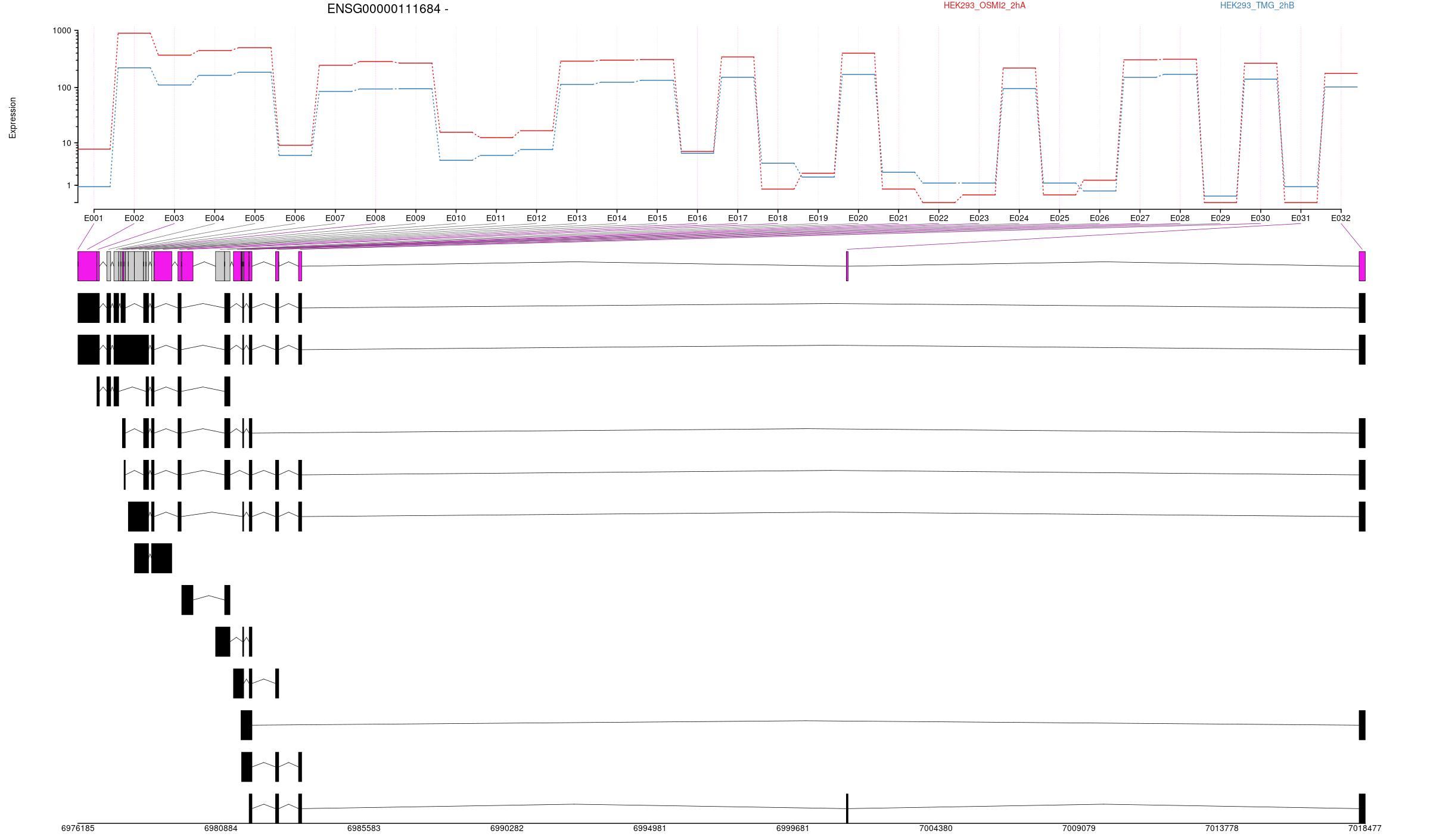Click genomic coordinate 6976185
Image resolution: width=1430 pixels, height=840 pixels.
point(78,828)
